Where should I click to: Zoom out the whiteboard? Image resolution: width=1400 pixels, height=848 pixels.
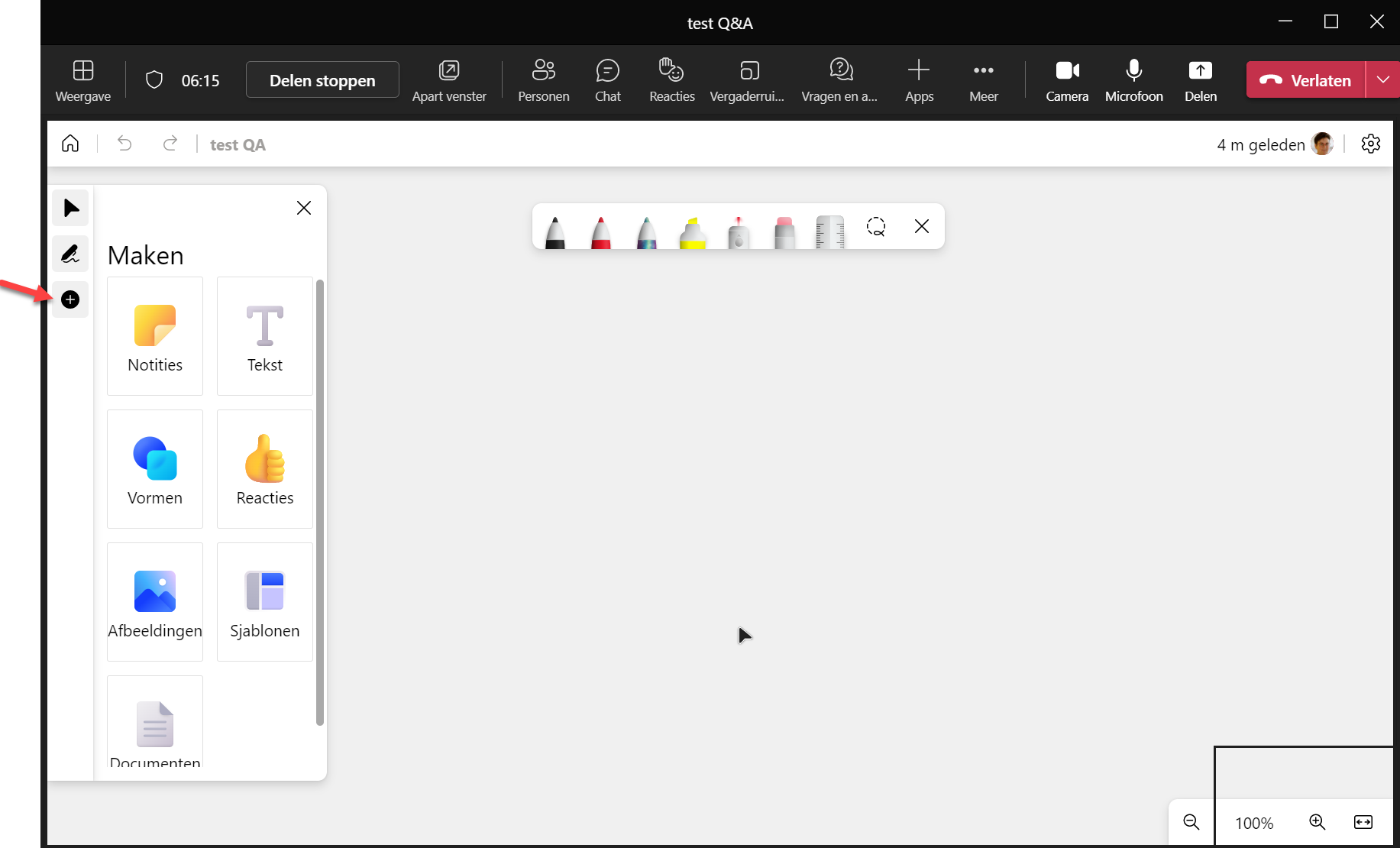[x=1191, y=822]
